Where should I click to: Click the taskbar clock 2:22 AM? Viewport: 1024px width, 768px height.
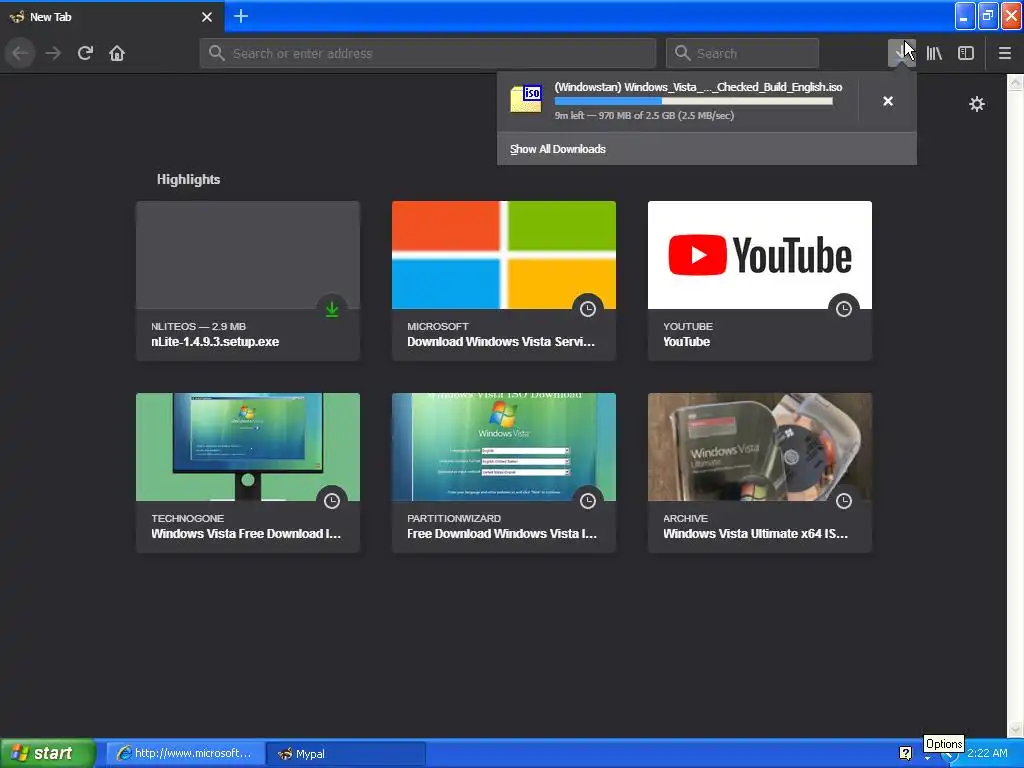(x=987, y=753)
